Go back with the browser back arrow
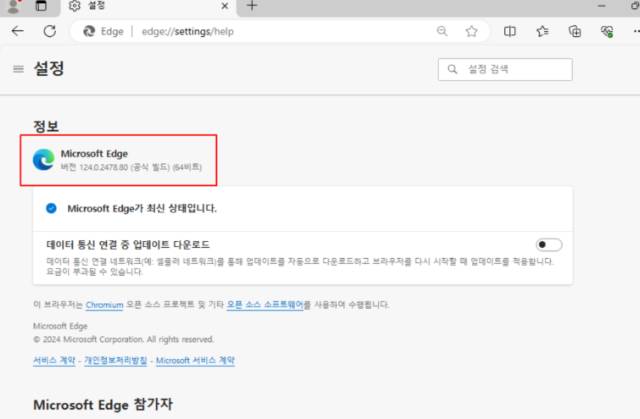640x419 pixels. 18,31
